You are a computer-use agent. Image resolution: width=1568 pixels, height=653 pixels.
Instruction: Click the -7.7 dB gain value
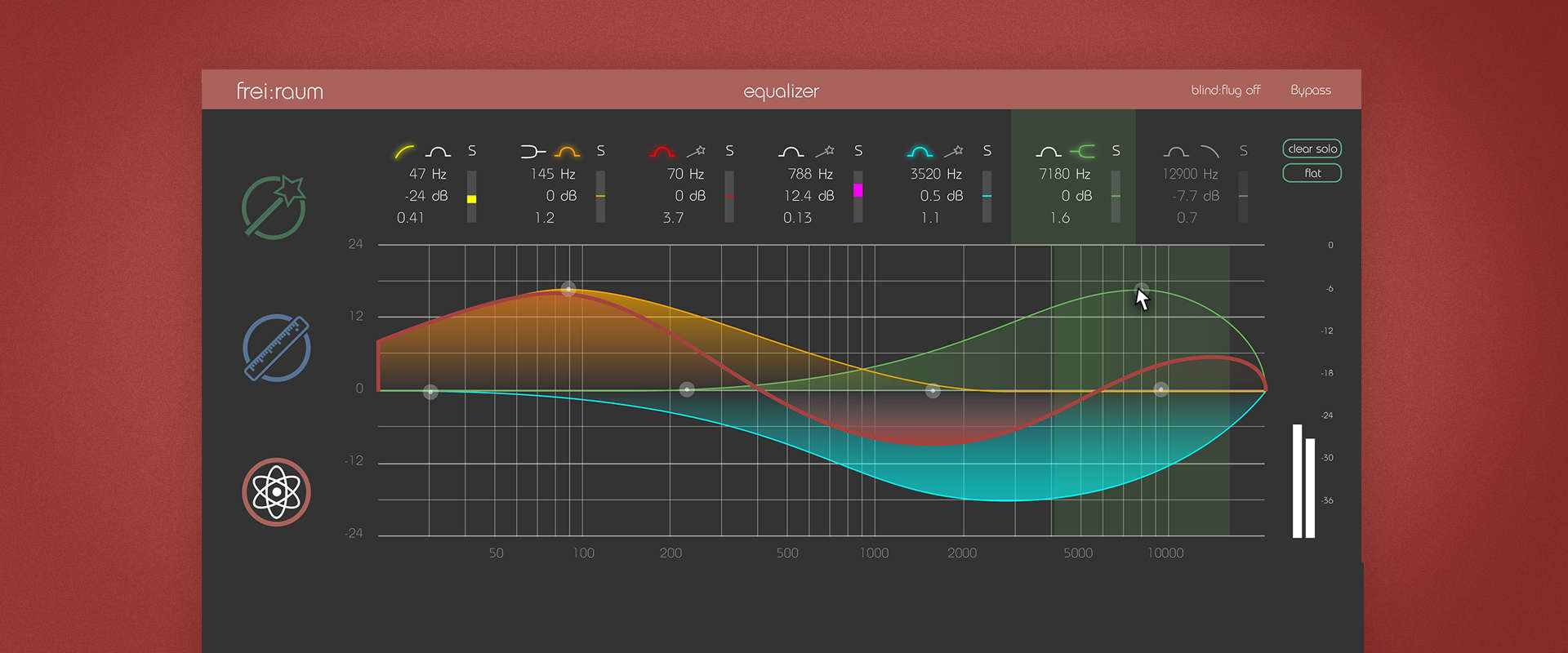[x=1196, y=196]
